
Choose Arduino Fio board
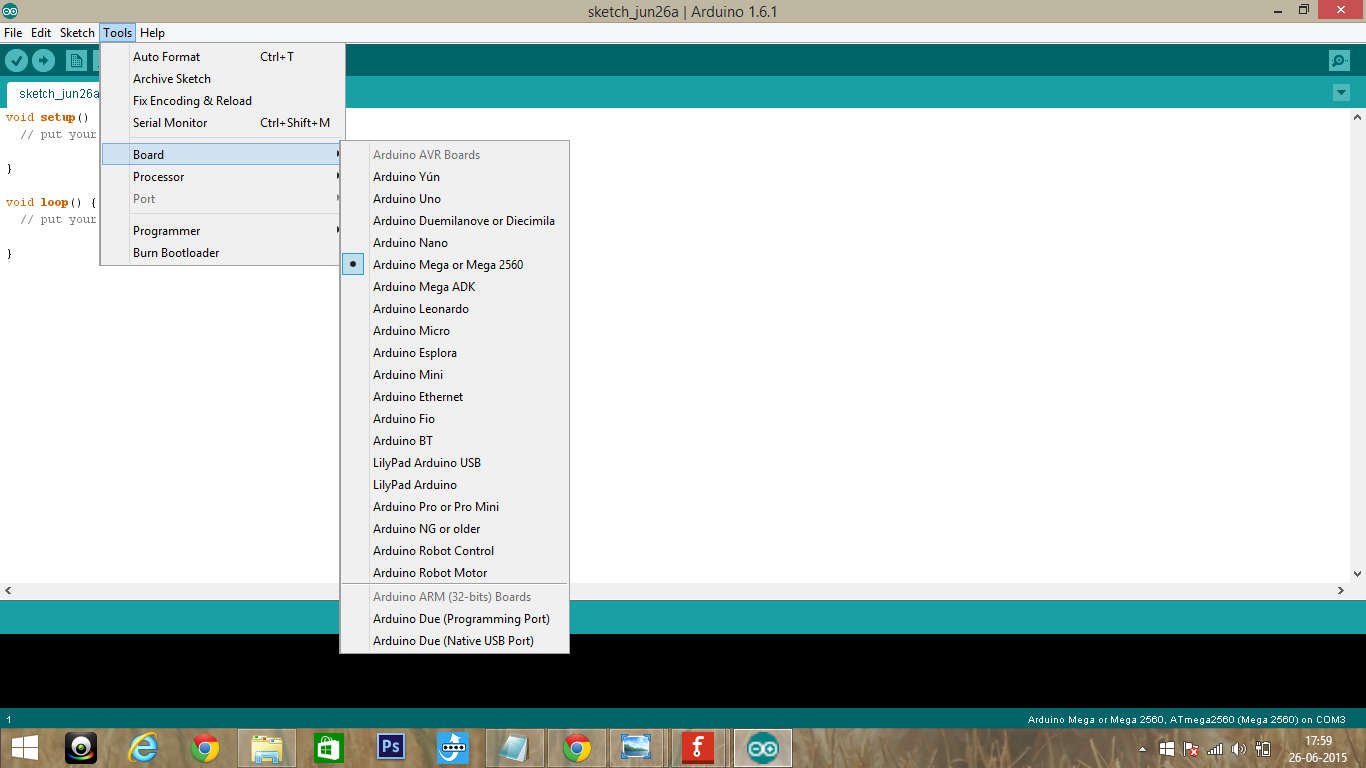click(x=455, y=419)
